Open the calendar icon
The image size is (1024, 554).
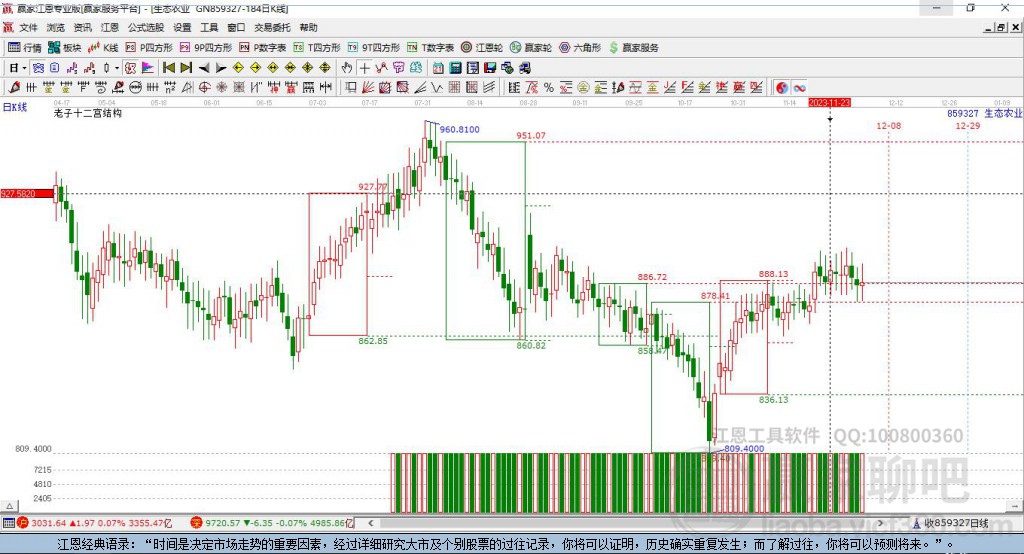438,68
